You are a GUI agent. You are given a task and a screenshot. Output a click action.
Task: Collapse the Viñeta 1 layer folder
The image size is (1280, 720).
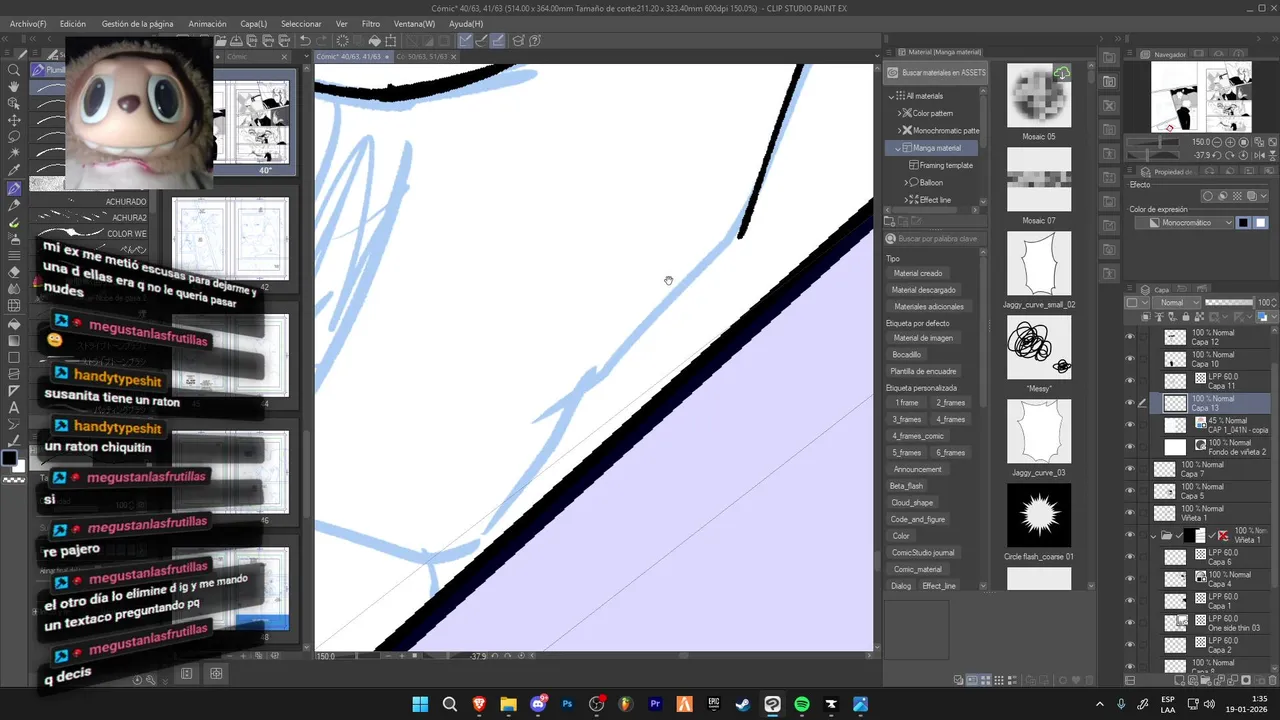pyautogui.click(x=1153, y=536)
